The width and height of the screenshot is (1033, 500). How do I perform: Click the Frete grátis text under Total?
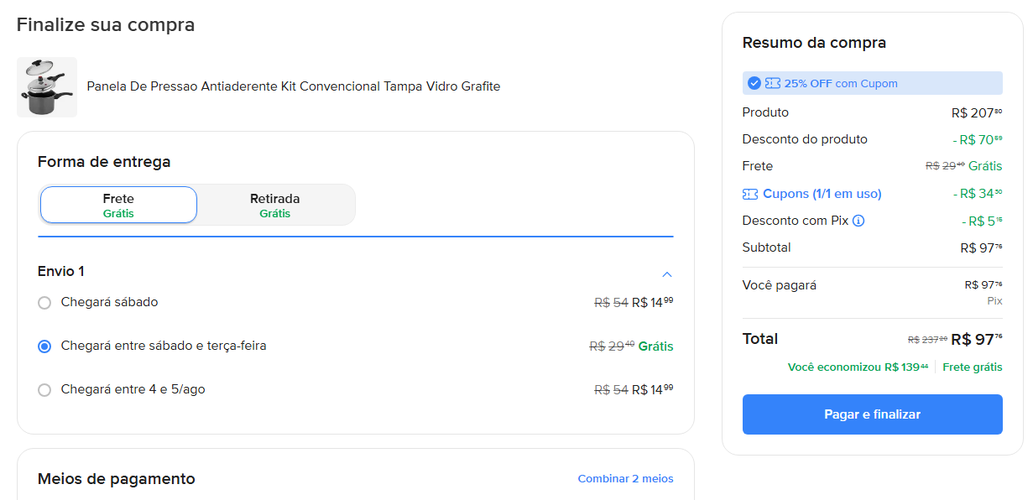point(972,367)
